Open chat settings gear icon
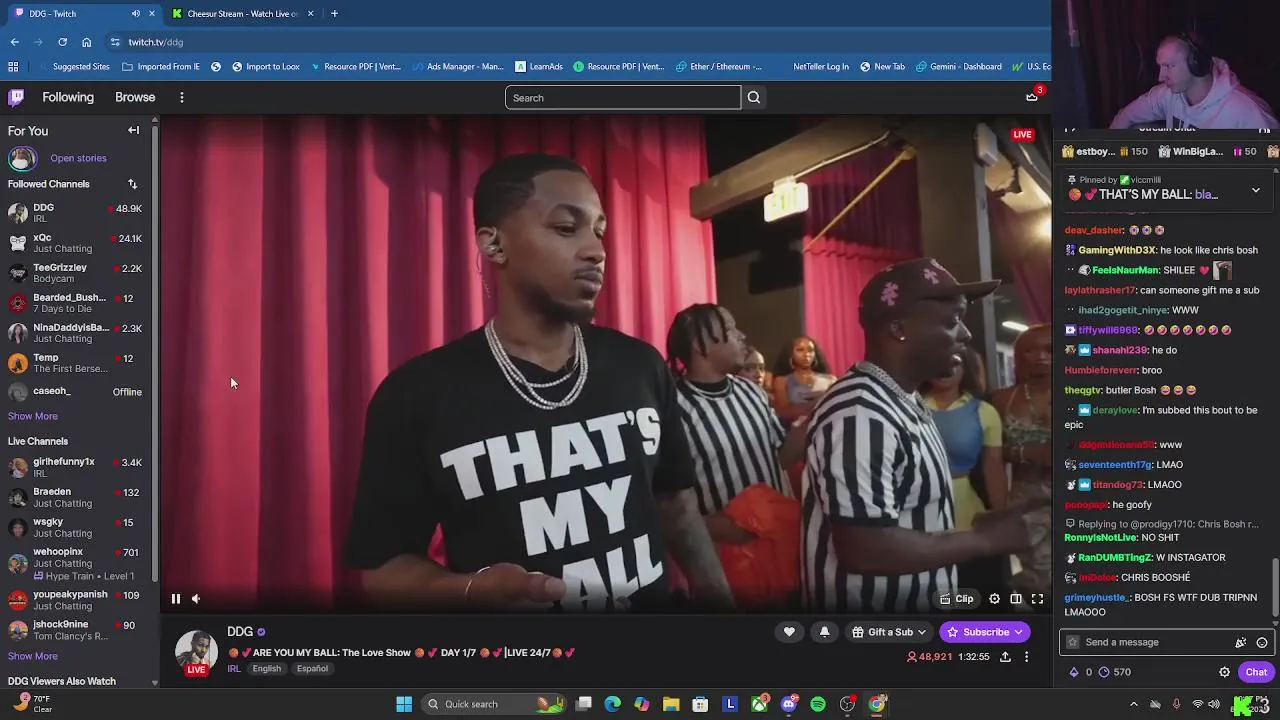 [1224, 672]
